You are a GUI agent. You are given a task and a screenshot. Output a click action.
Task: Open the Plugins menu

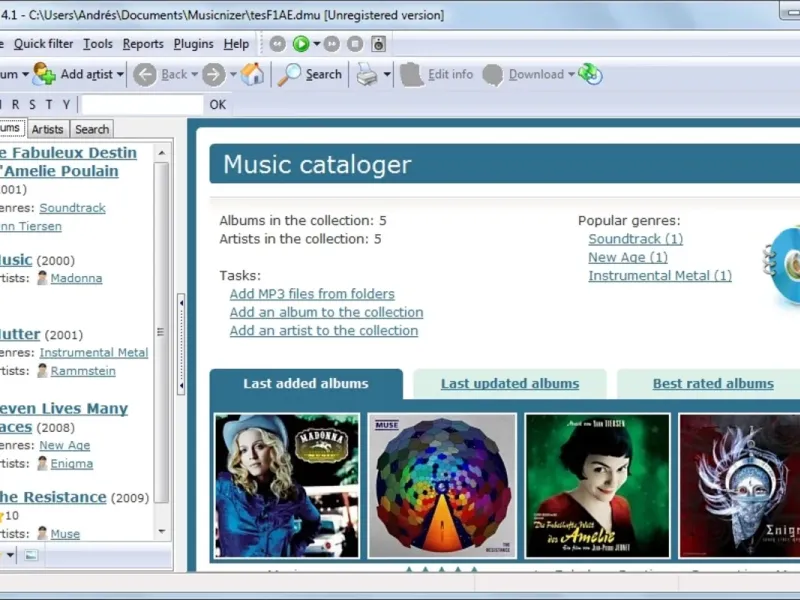coord(193,44)
